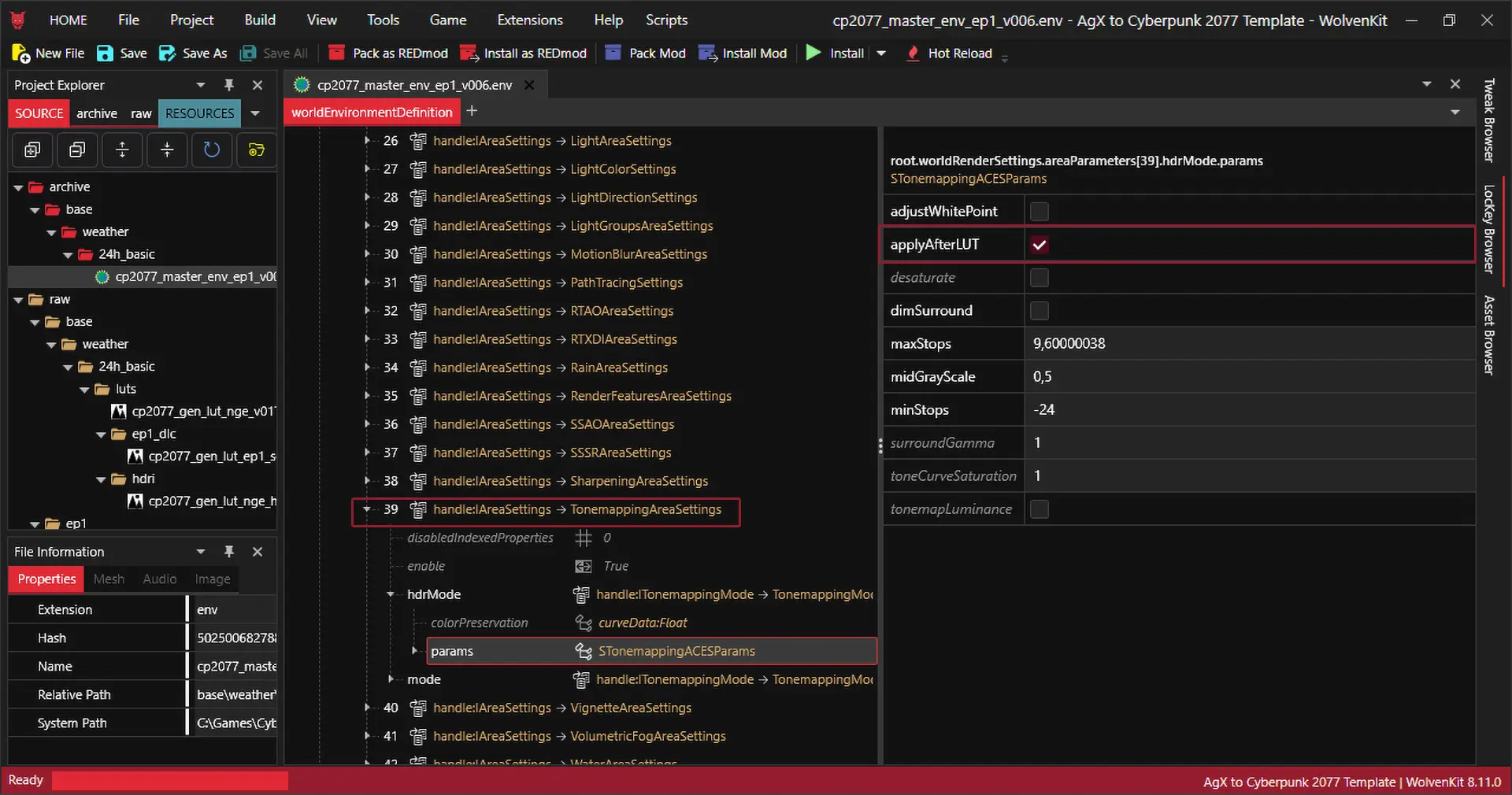The height and width of the screenshot is (795, 1512).
Task: Click the Save disk icon
Action: click(105, 54)
